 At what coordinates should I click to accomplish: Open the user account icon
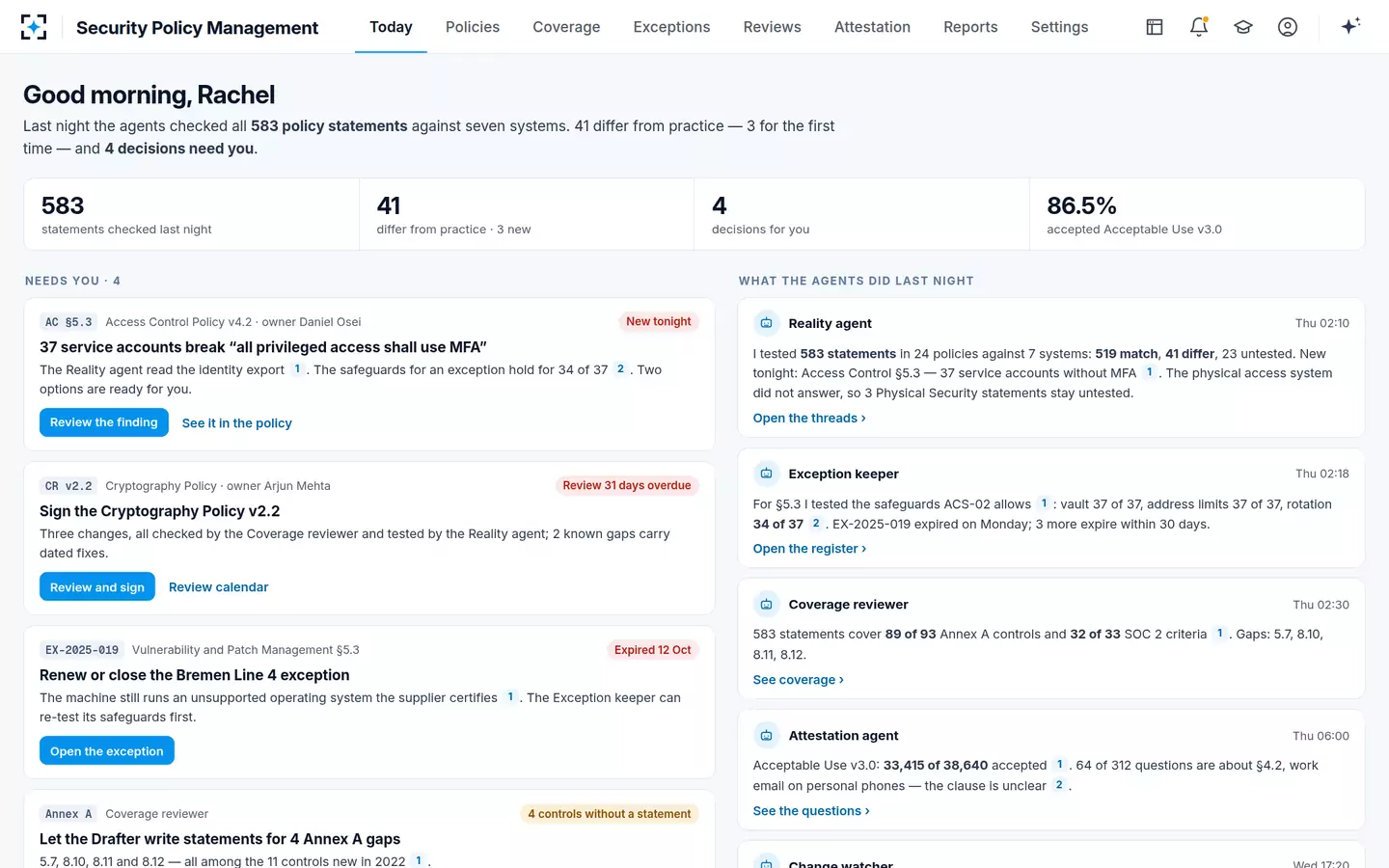click(1288, 27)
